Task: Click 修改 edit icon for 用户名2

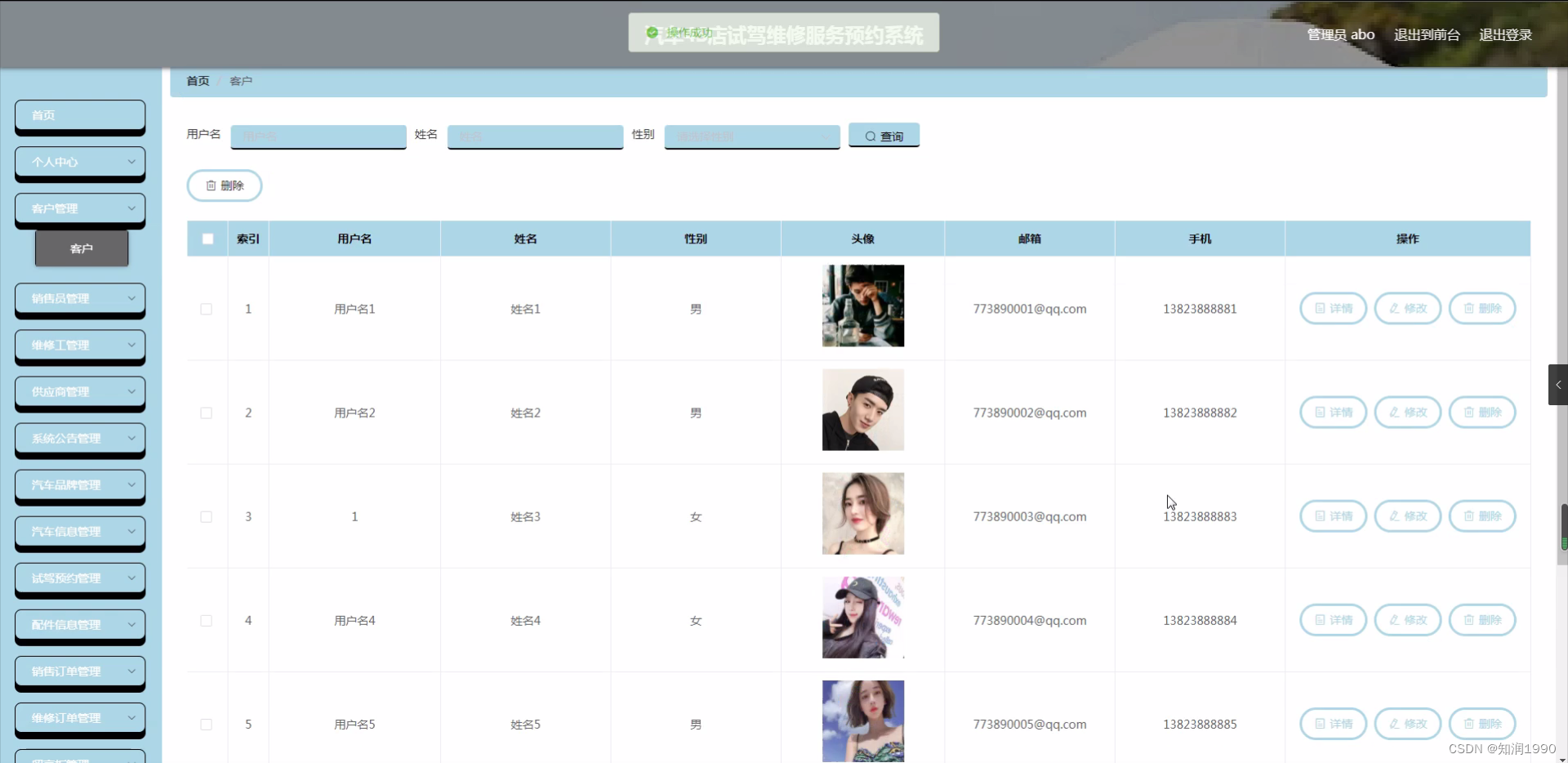Action: (1408, 413)
